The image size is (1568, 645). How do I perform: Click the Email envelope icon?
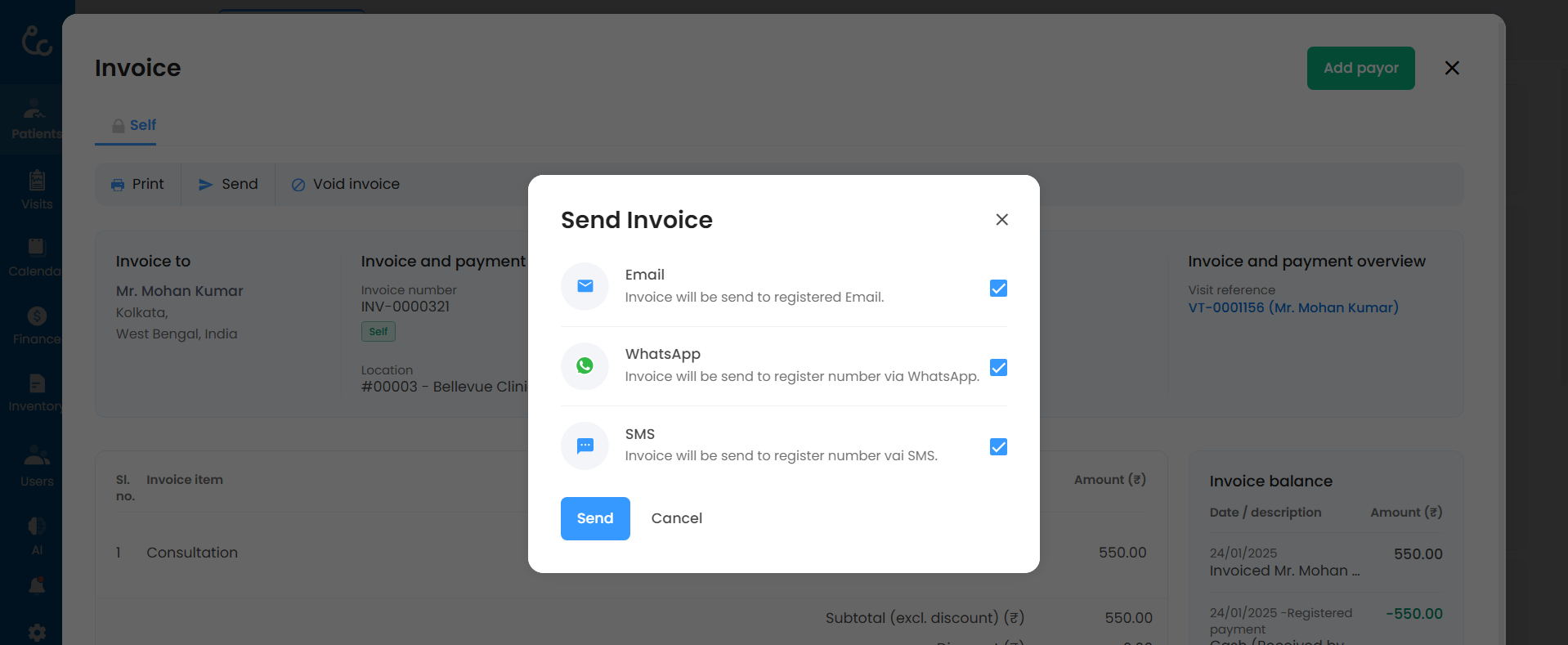pos(585,286)
